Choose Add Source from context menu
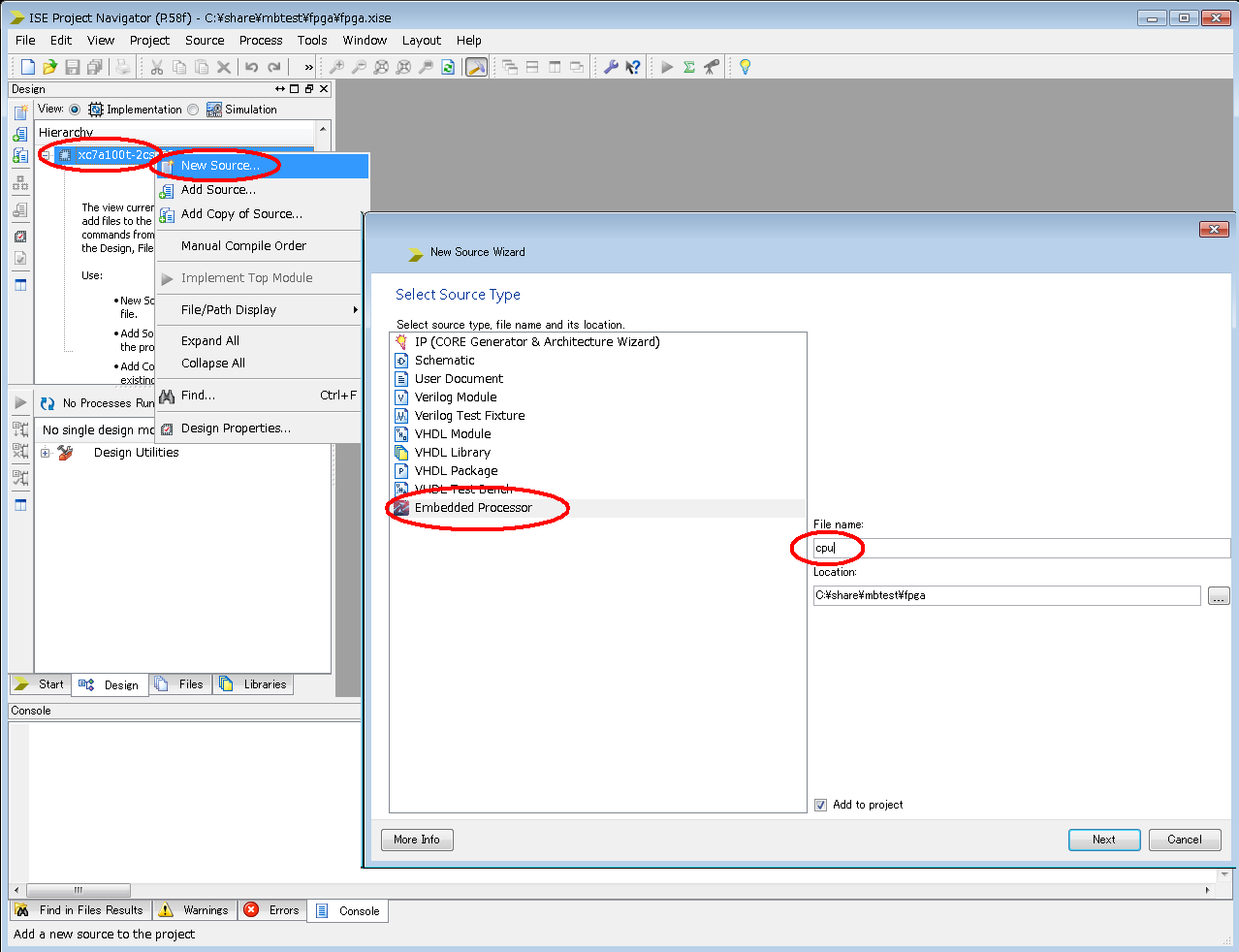 point(218,190)
